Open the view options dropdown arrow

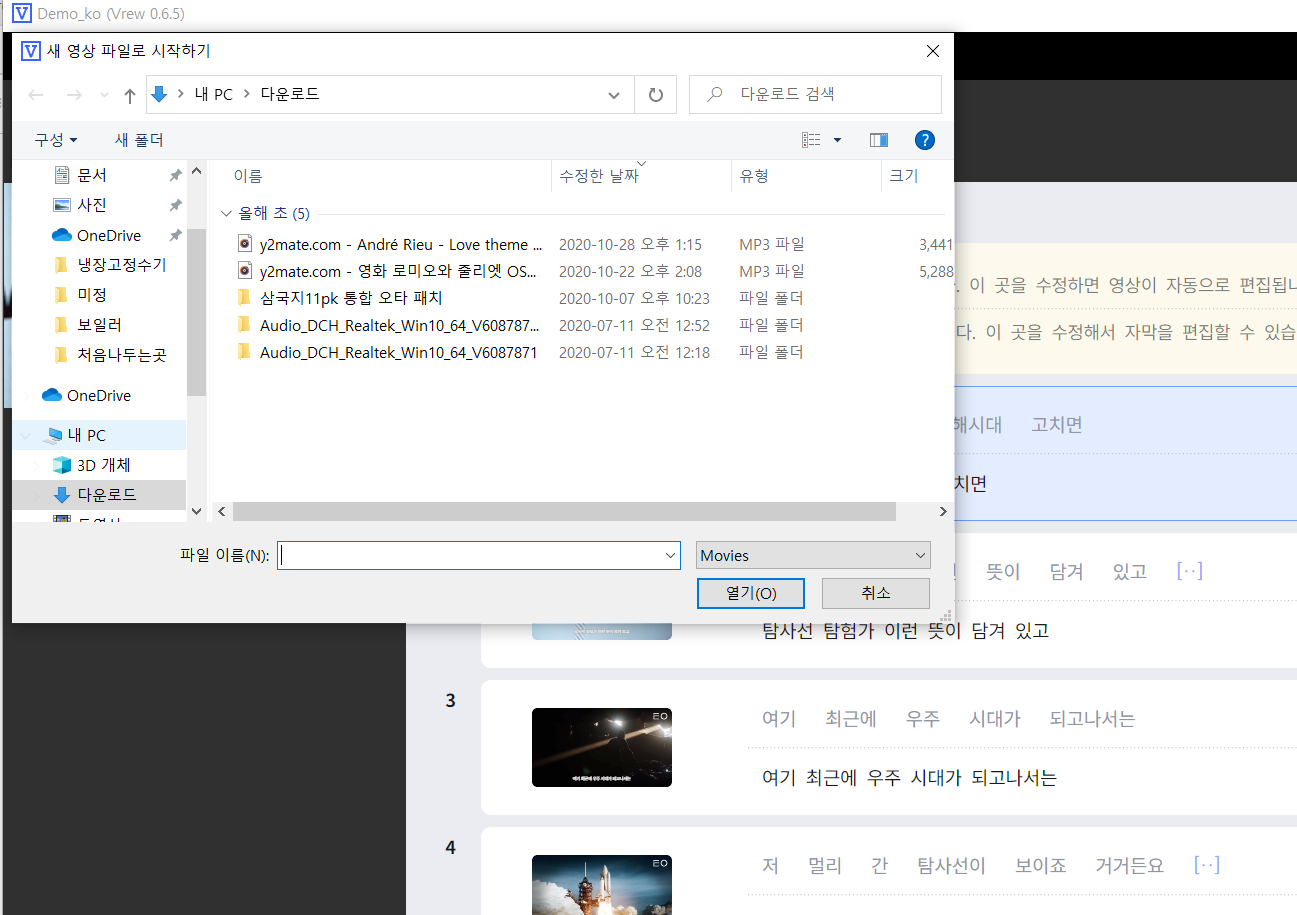click(837, 140)
